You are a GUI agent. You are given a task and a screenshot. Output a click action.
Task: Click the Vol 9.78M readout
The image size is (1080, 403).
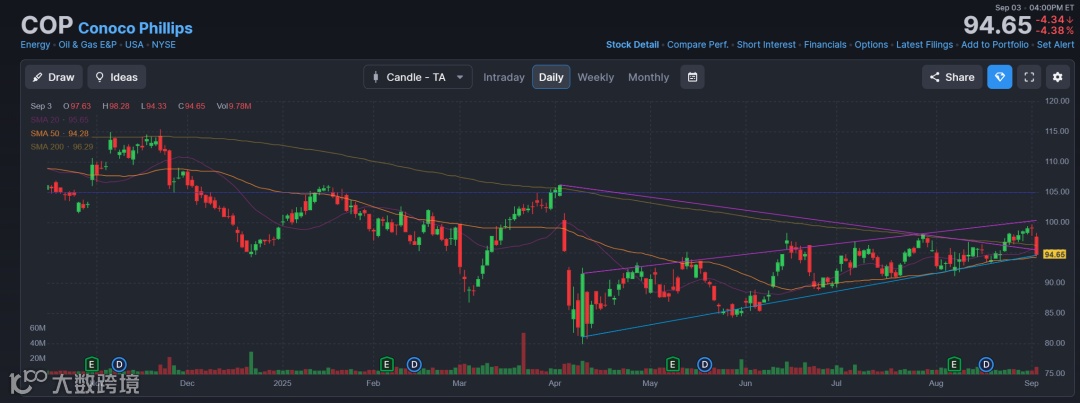[x=233, y=106]
